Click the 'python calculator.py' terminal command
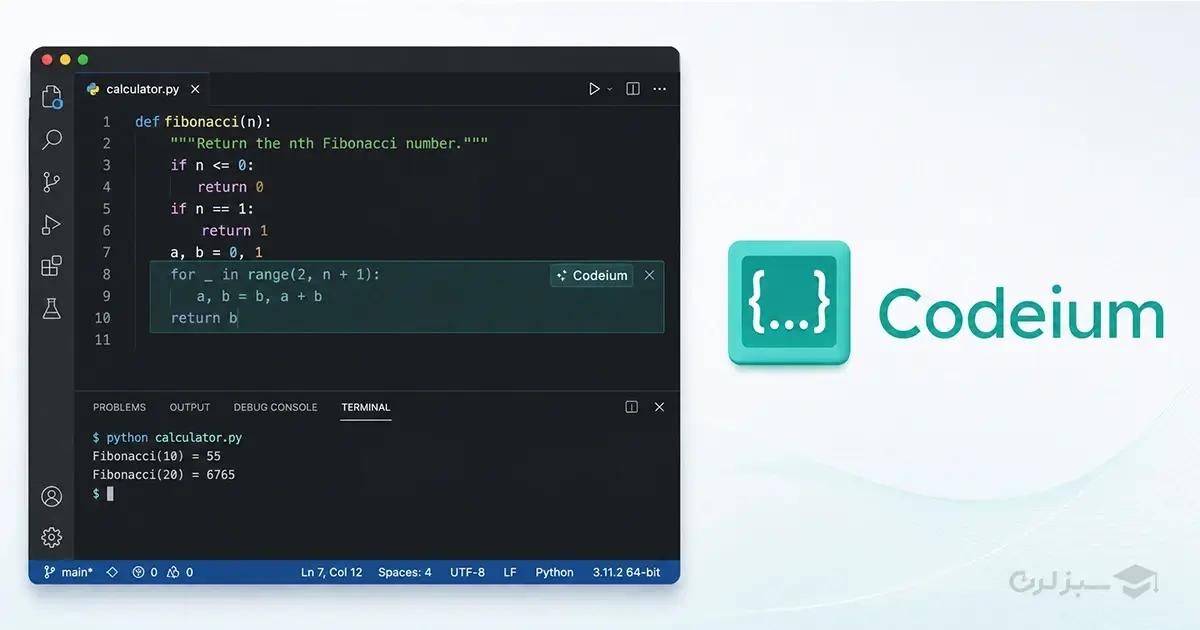Screen dimensions: 1200x630 coord(174,438)
